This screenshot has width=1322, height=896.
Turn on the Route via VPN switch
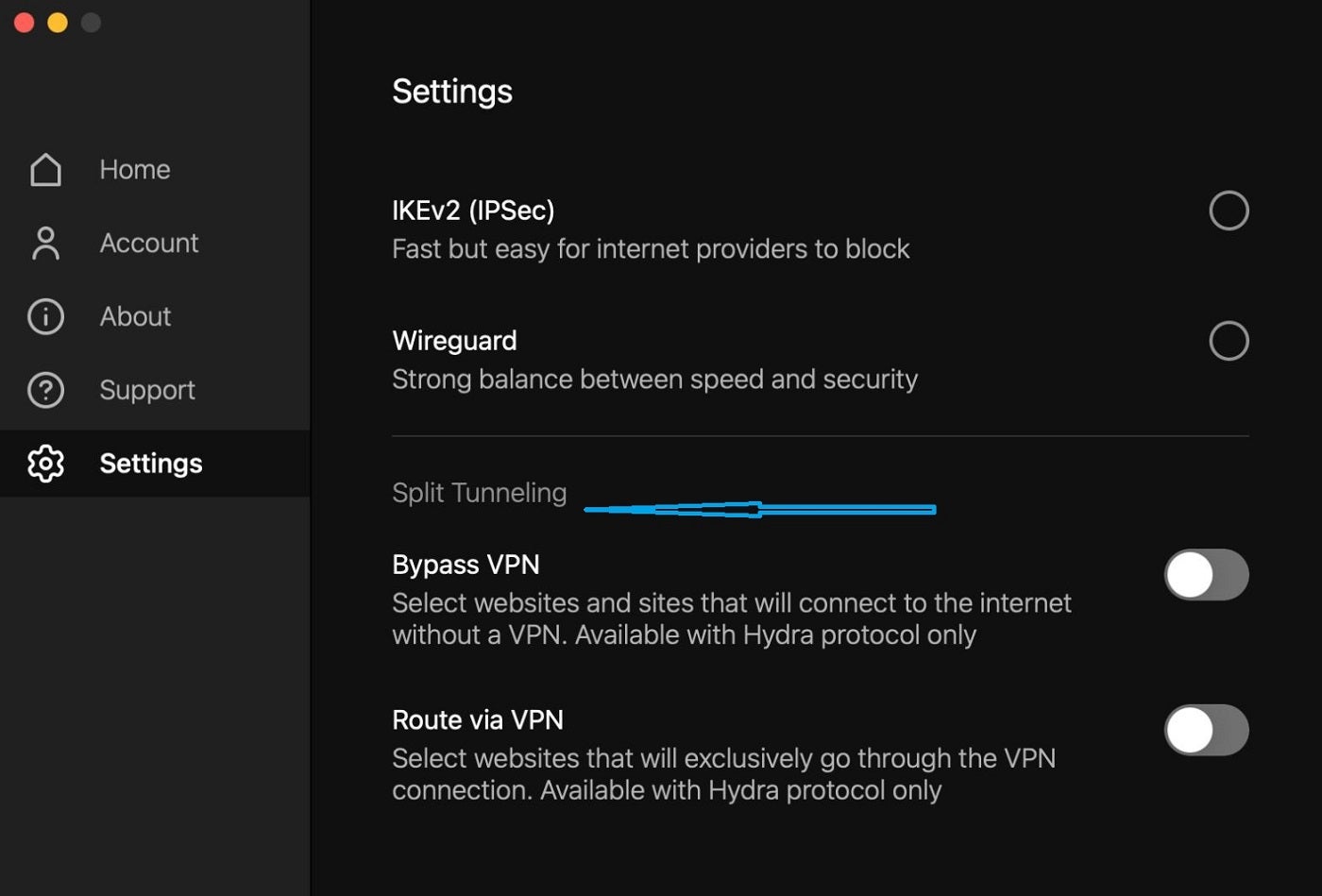pos(1206,730)
